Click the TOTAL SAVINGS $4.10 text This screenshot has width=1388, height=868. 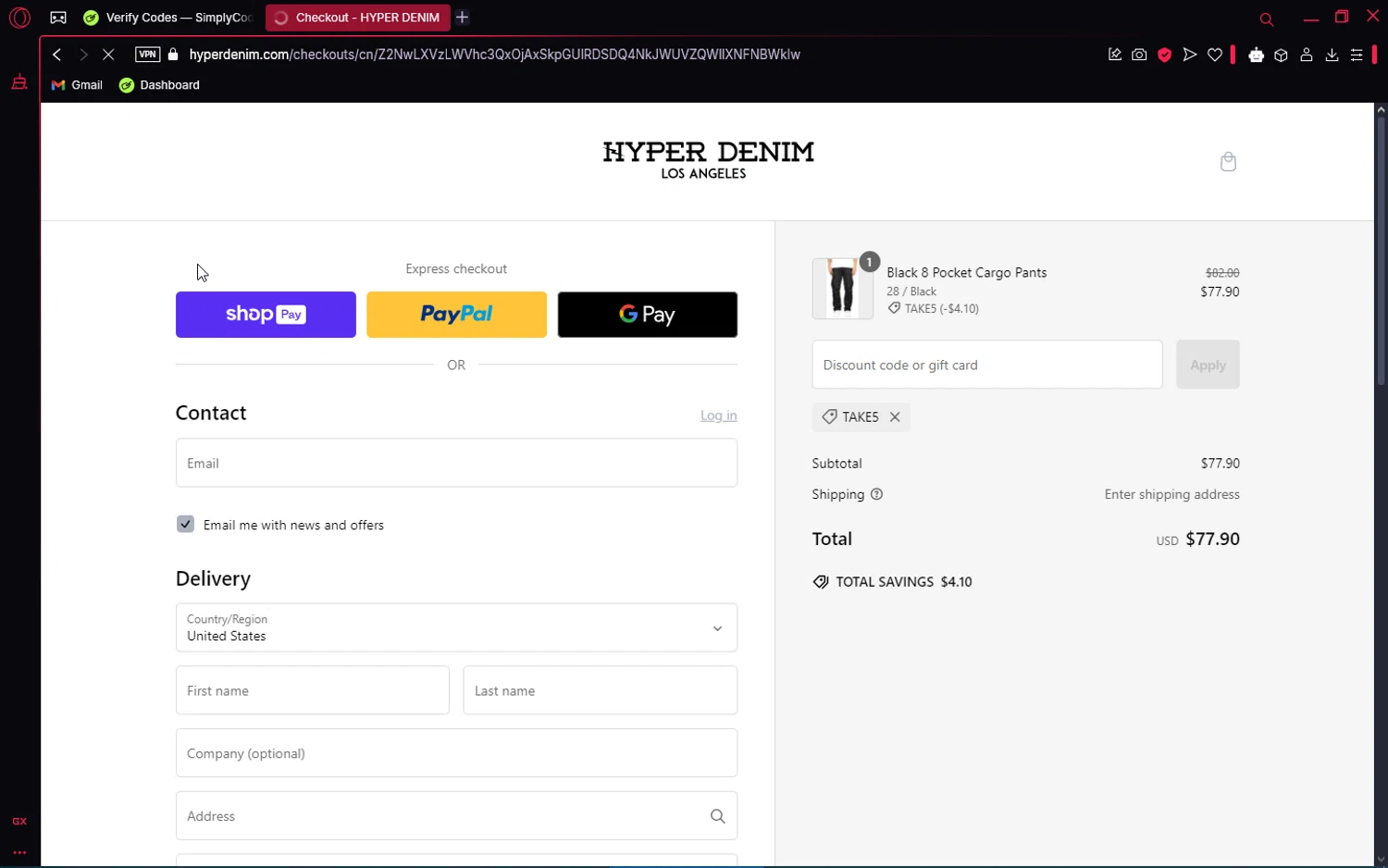pyautogui.click(x=904, y=582)
